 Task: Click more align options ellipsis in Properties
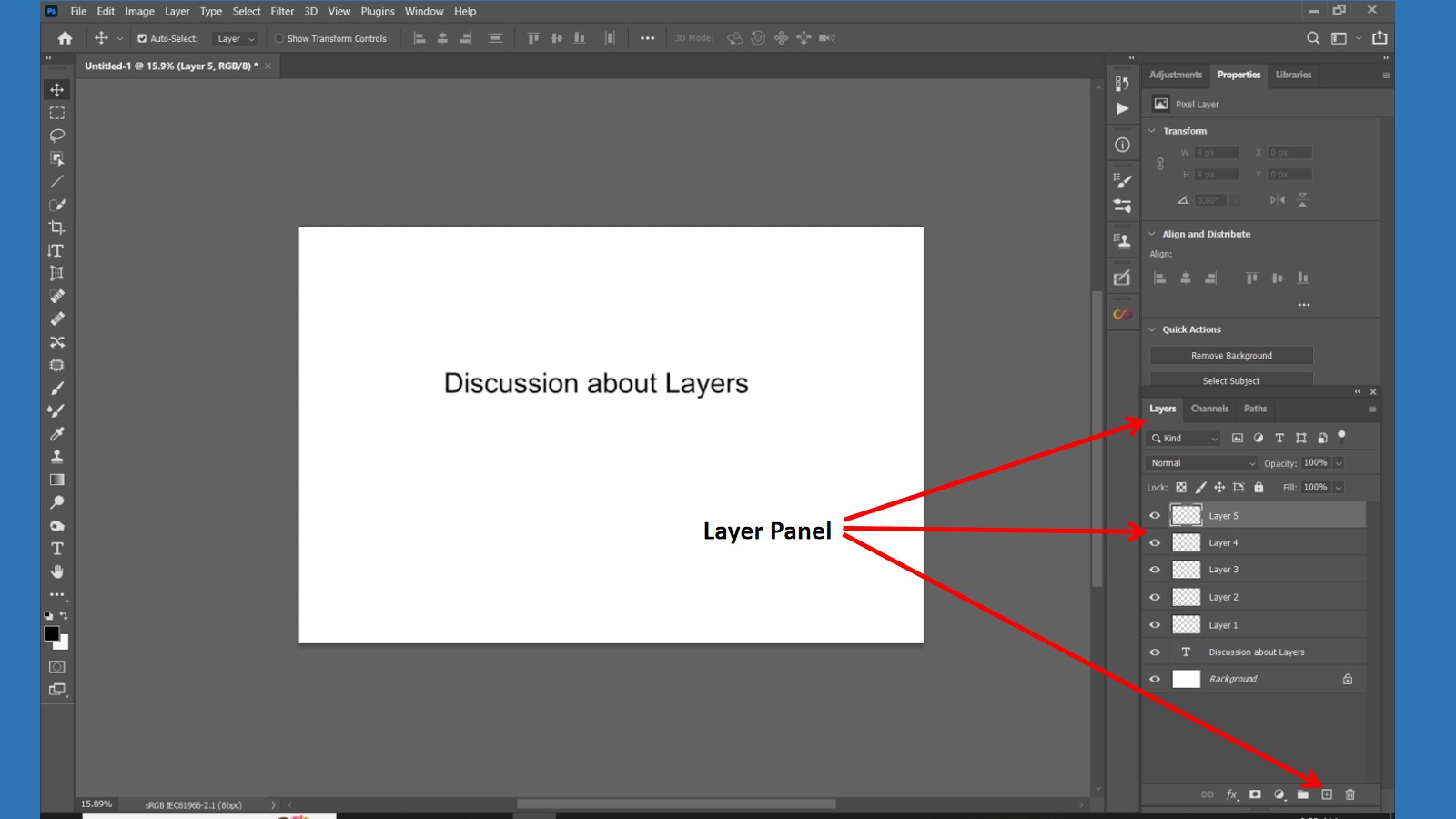(1304, 305)
